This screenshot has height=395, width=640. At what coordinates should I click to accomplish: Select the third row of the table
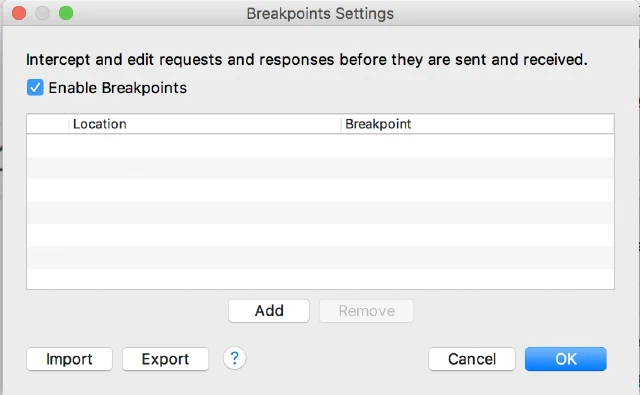(320, 191)
